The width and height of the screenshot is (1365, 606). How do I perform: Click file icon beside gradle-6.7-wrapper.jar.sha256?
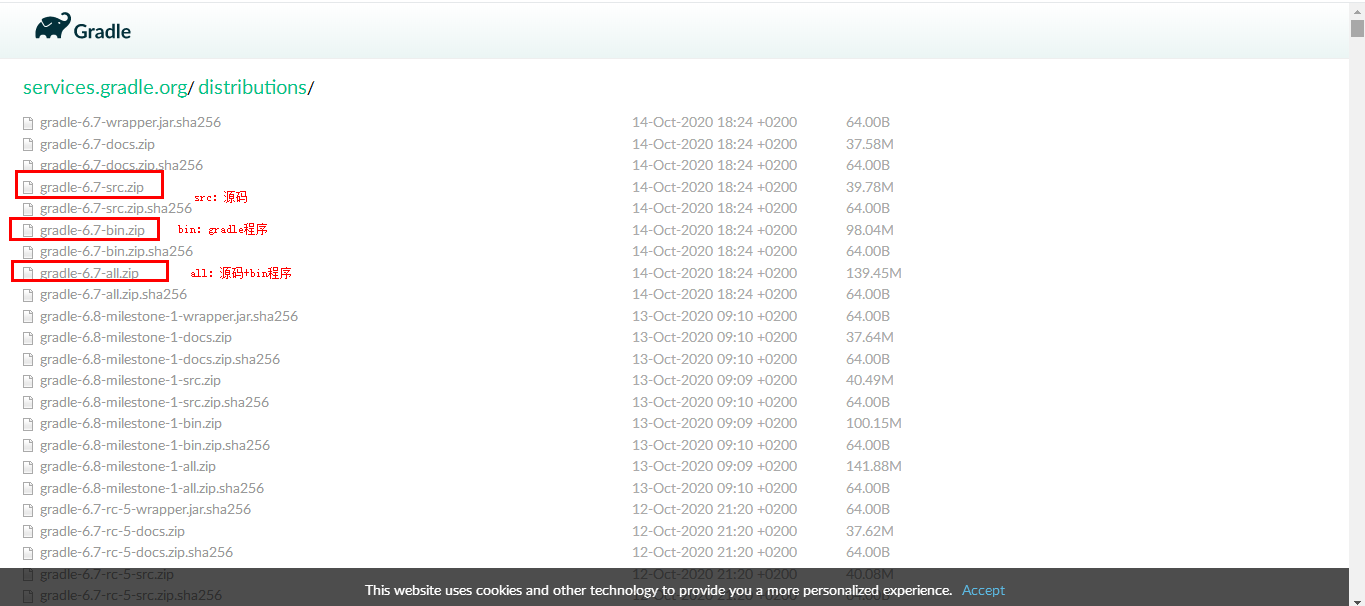point(29,123)
